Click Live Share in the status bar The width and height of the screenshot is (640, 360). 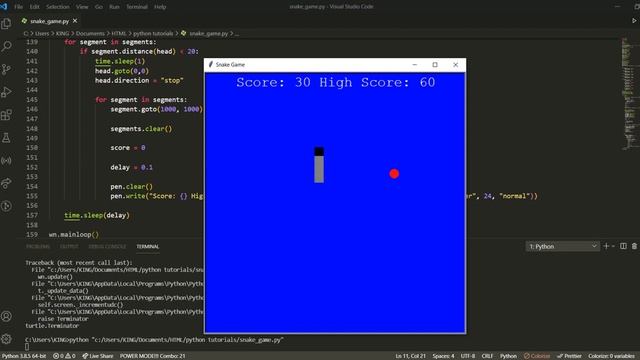98,356
